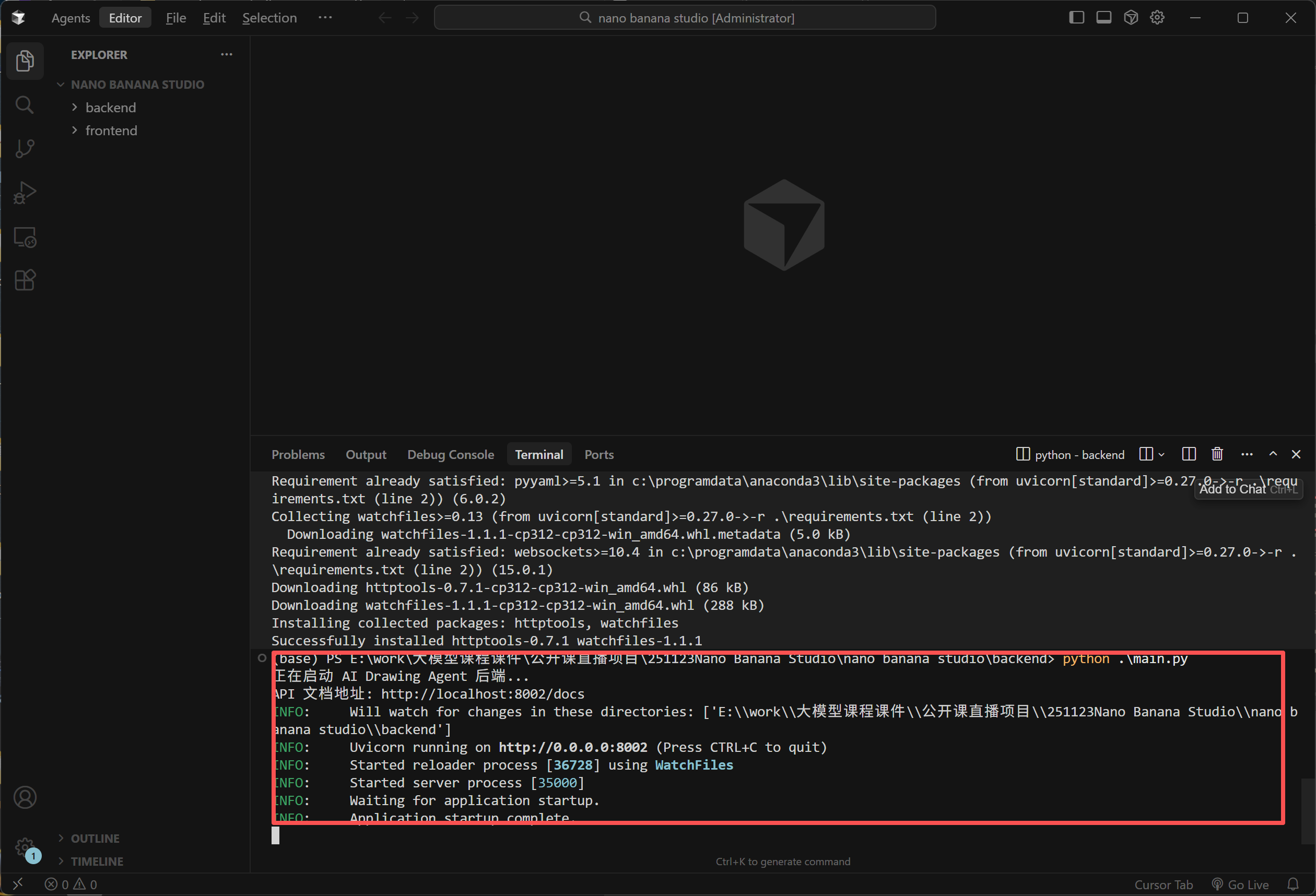Open the Remote Explorer view icon
Image resolution: width=1316 pixels, height=896 pixels.
[x=25, y=237]
